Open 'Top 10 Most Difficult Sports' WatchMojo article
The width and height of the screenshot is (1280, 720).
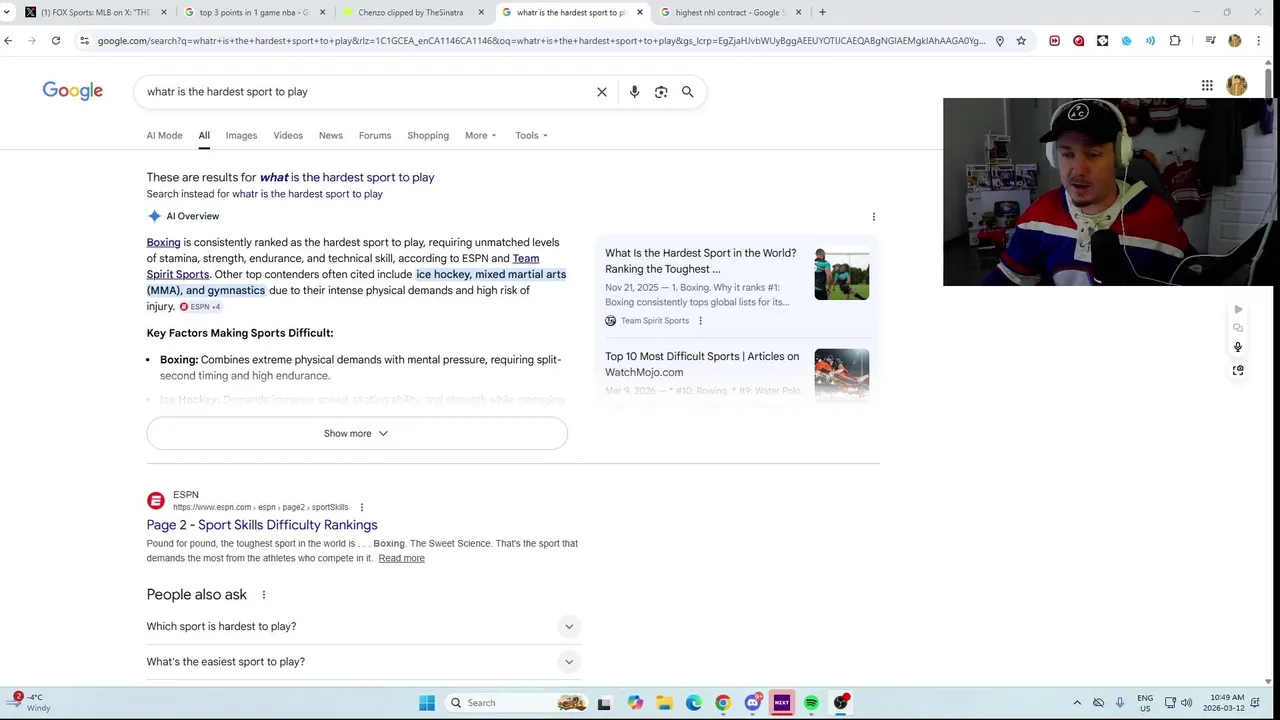point(702,364)
